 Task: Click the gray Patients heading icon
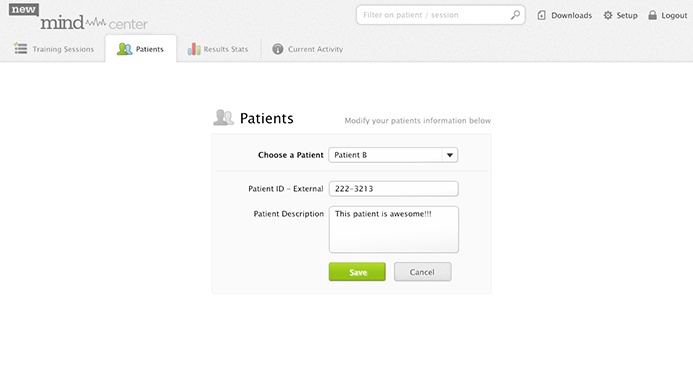point(224,118)
